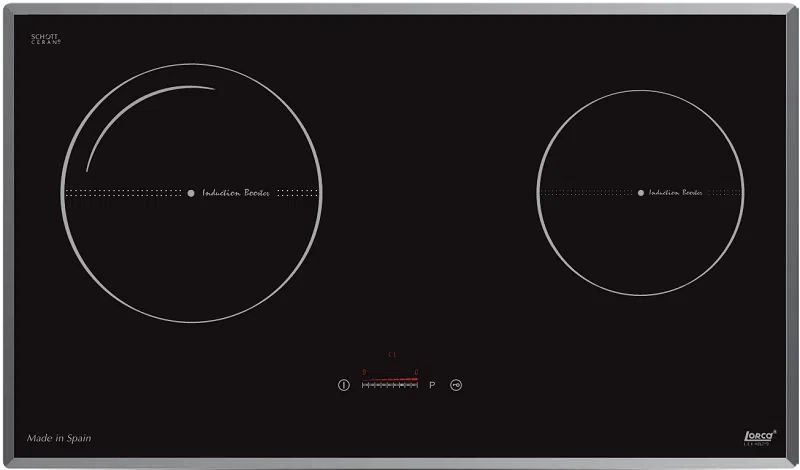Tap the child lock key icon
Screen dimensions: 800x470
click(456, 385)
